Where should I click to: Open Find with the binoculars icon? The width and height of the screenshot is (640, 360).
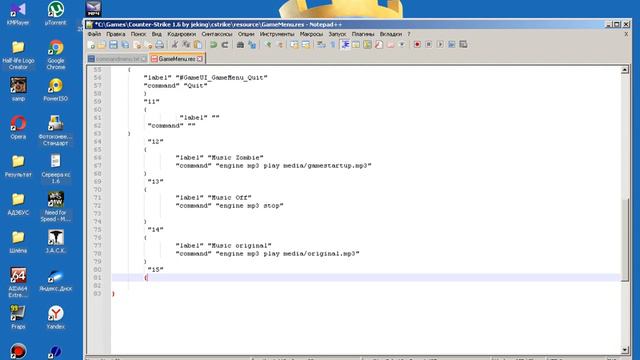click(x=240, y=45)
